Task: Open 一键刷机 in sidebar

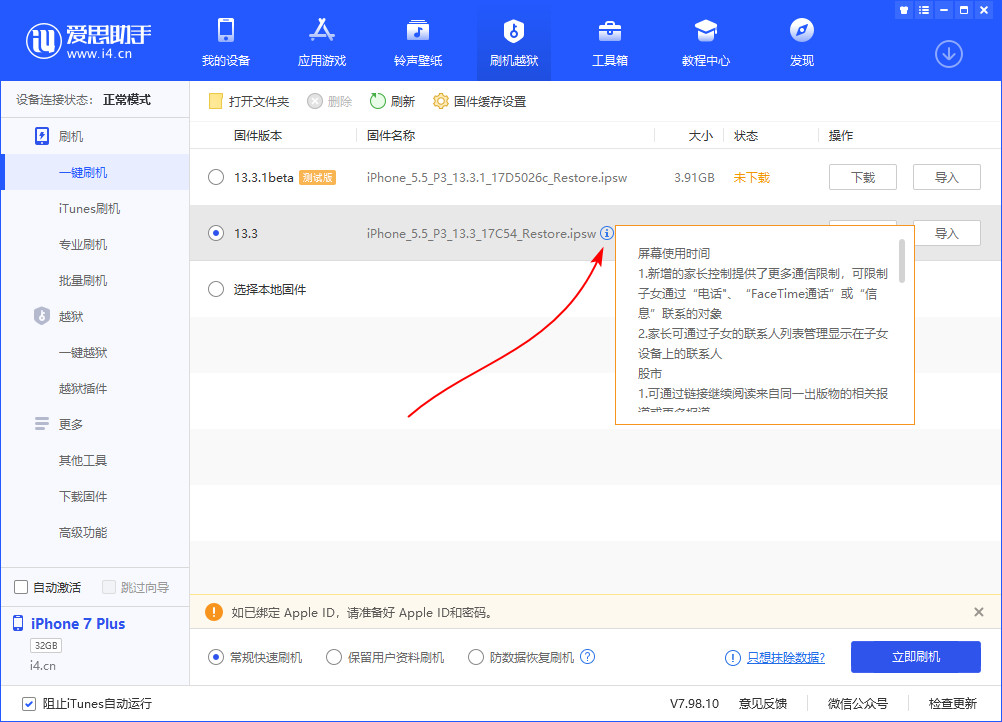Action: point(96,172)
